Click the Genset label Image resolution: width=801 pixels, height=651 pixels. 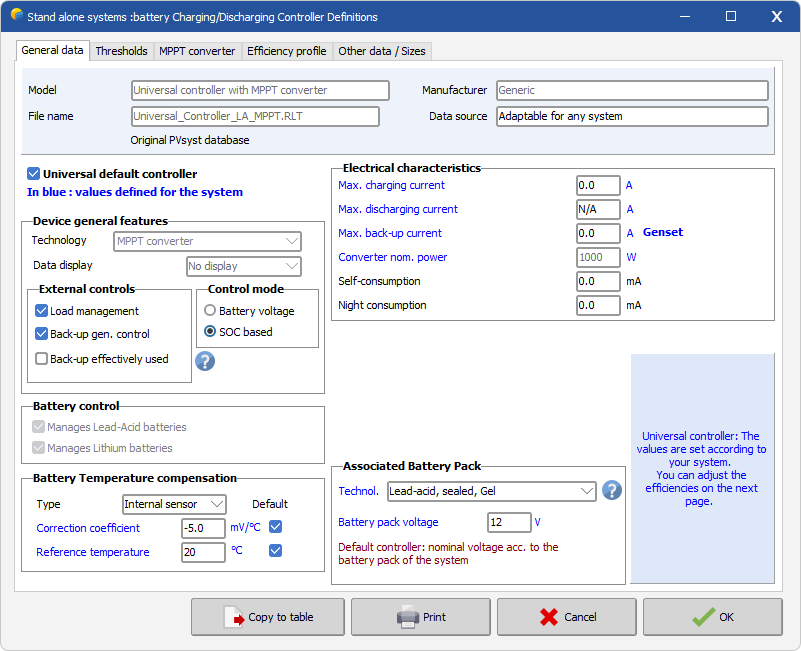[663, 232]
